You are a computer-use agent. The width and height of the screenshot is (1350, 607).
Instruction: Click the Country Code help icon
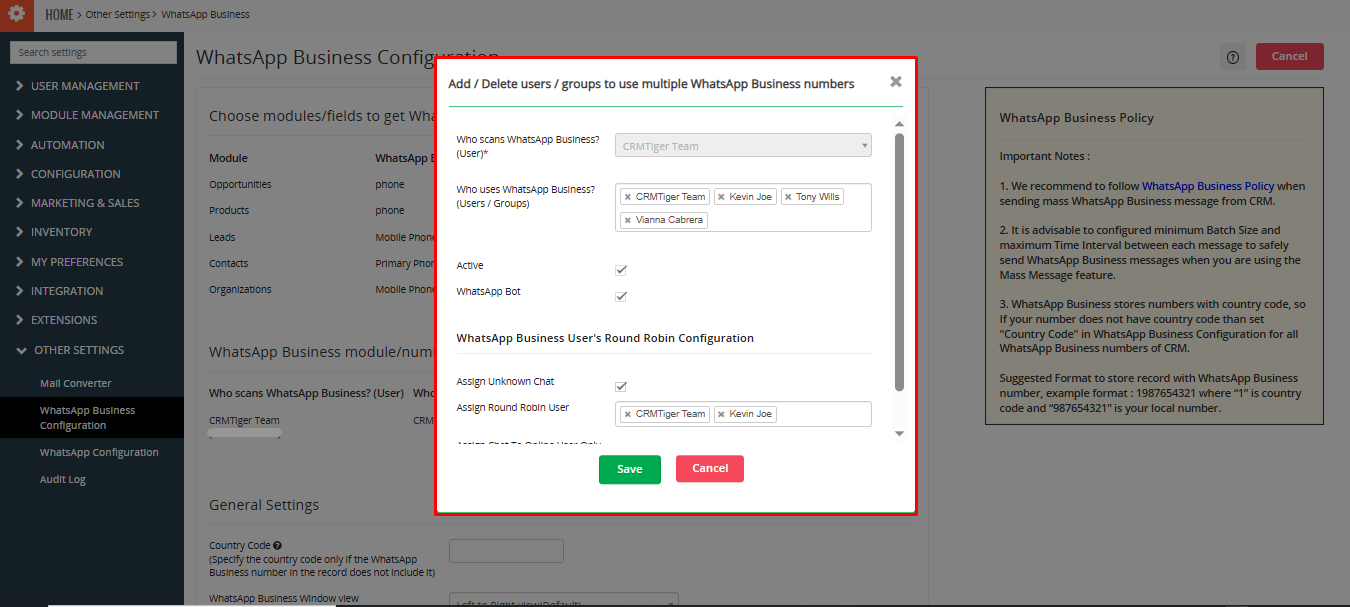coord(277,546)
